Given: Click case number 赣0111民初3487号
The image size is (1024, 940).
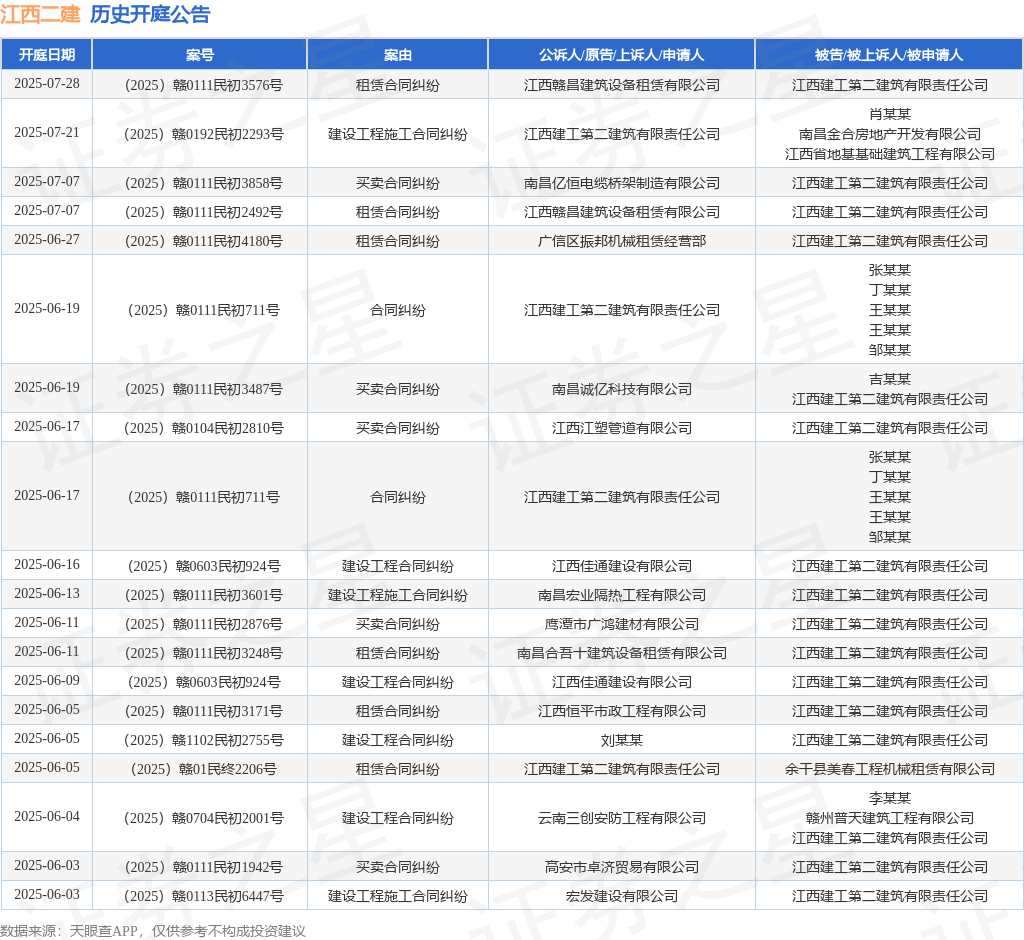Looking at the screenshot, I should point(204,389).
